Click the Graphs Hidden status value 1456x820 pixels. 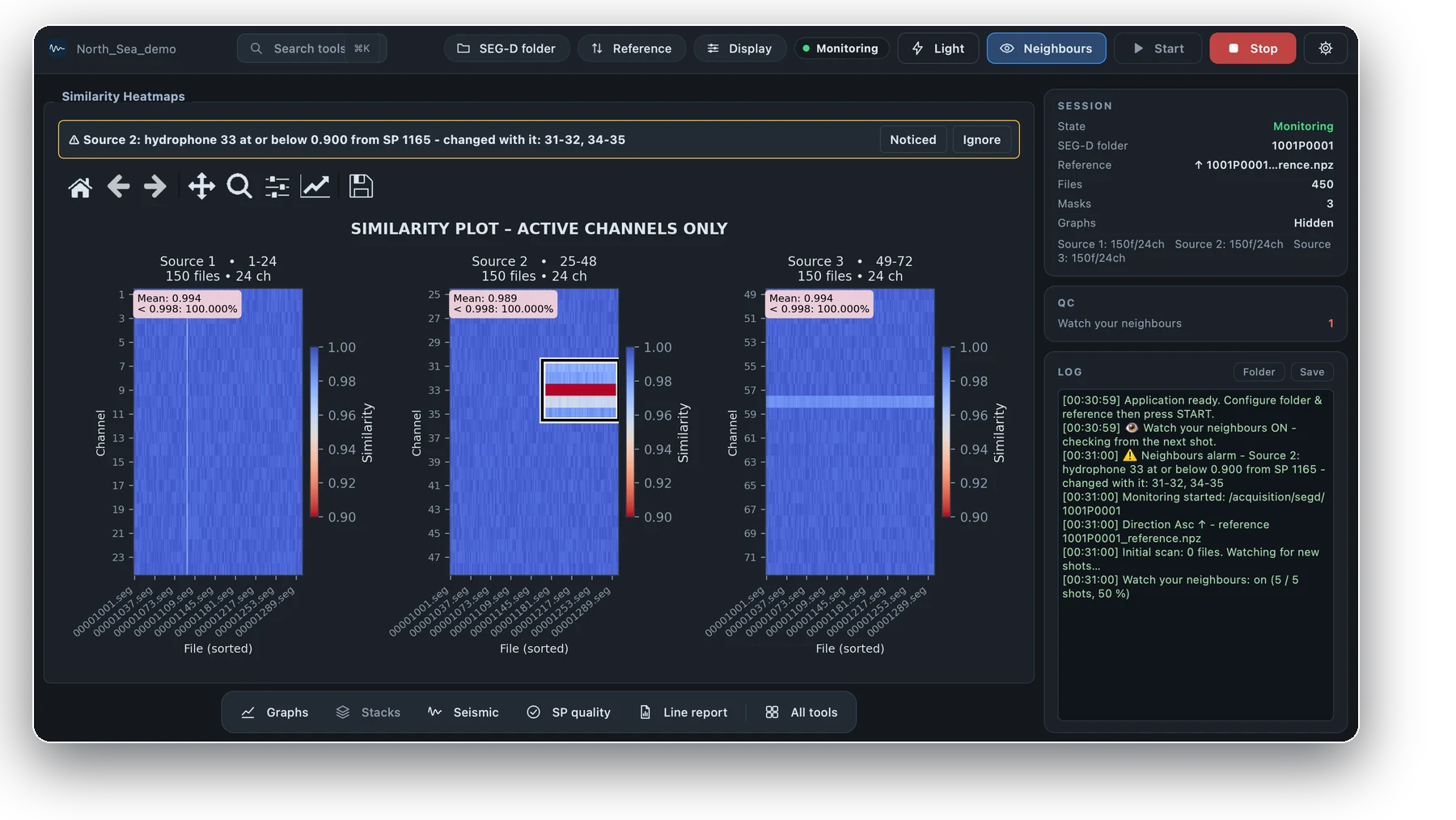(x=1313, y=223)
